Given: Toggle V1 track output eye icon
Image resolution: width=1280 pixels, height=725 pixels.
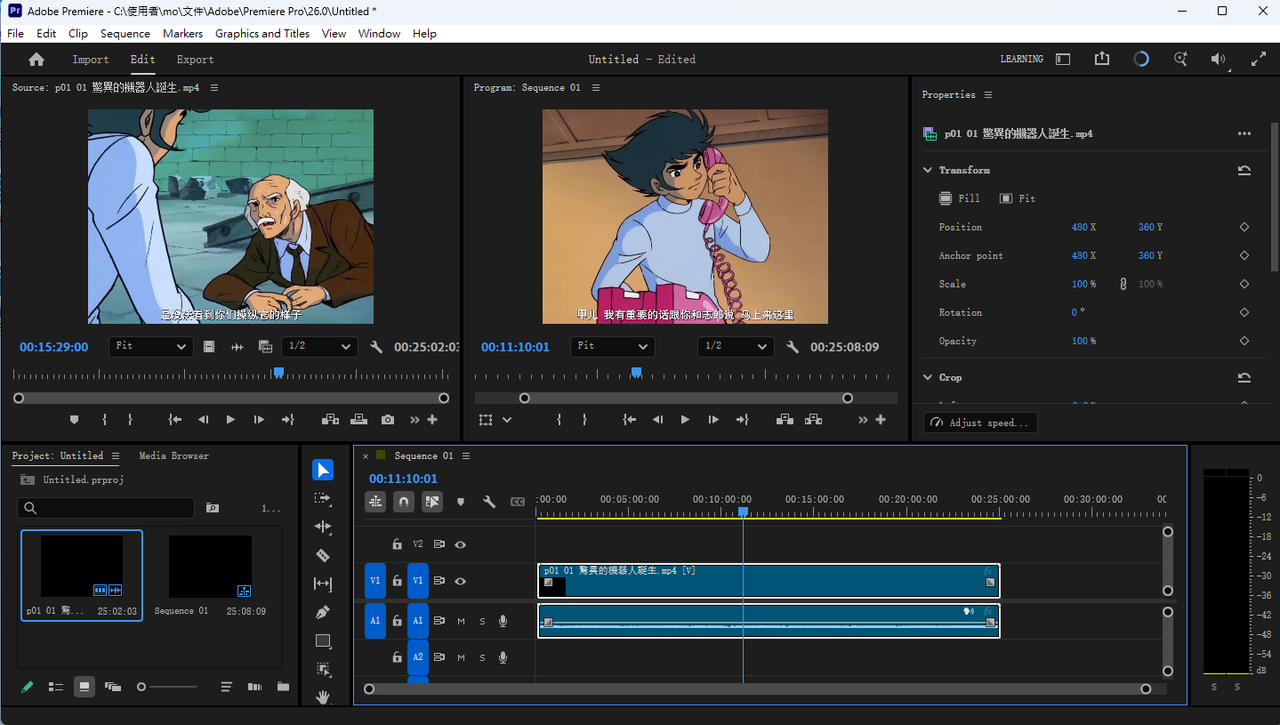Looking at the screenshot, I should tap(460, 581).
